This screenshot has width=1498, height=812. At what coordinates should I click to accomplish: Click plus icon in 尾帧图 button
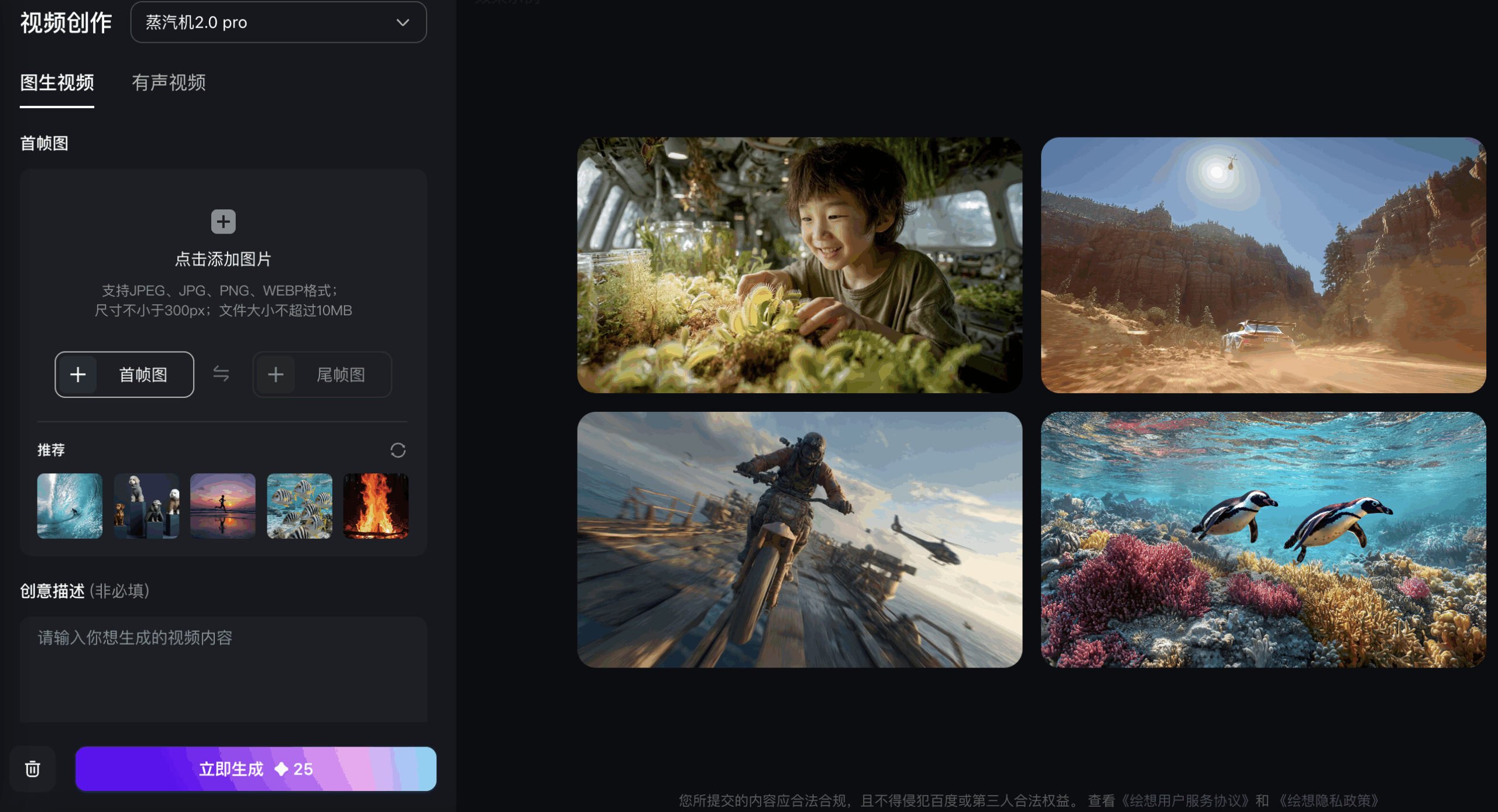coord(276,374)
